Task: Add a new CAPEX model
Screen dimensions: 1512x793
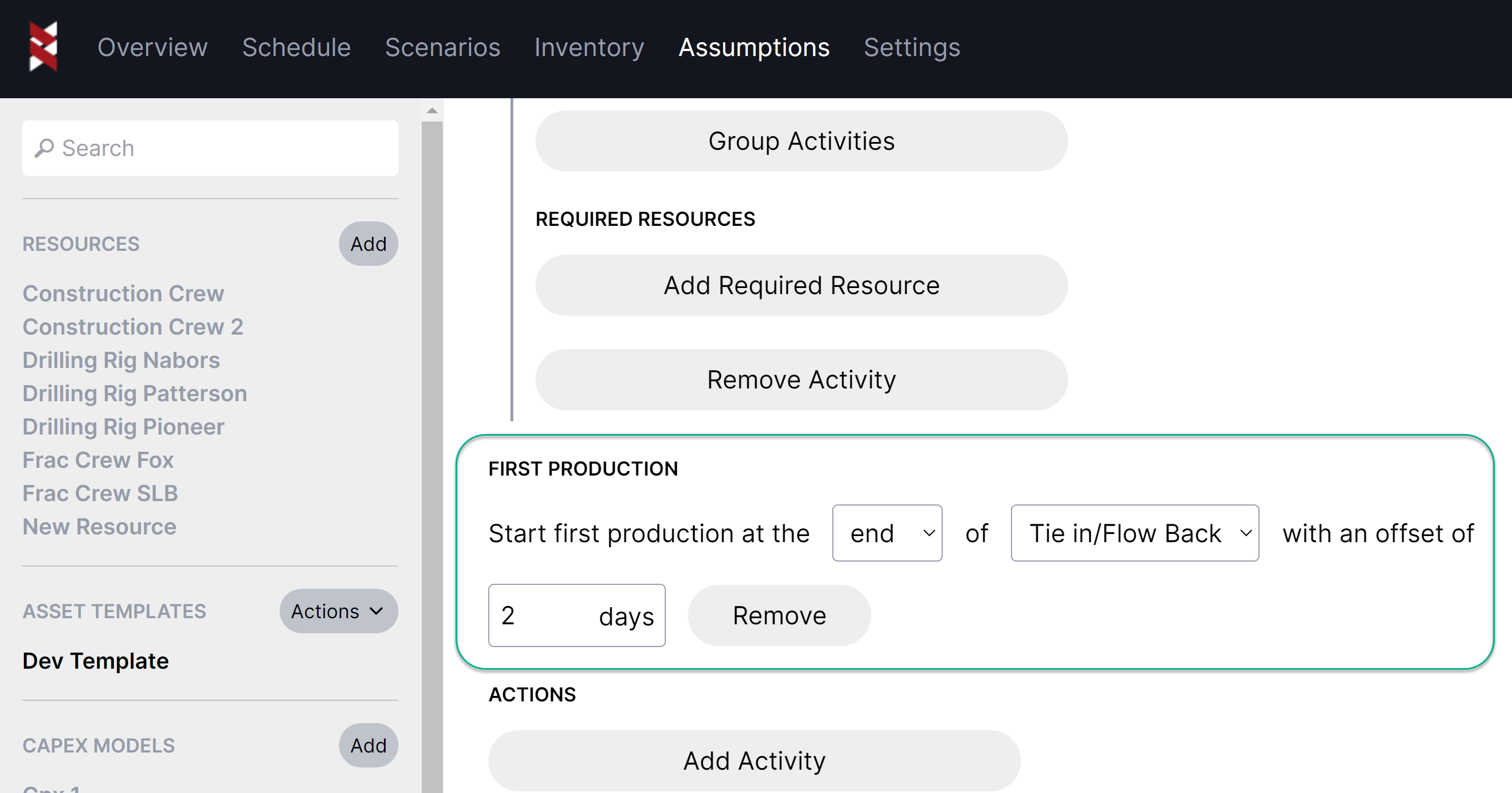Action: tap(368, 745)
